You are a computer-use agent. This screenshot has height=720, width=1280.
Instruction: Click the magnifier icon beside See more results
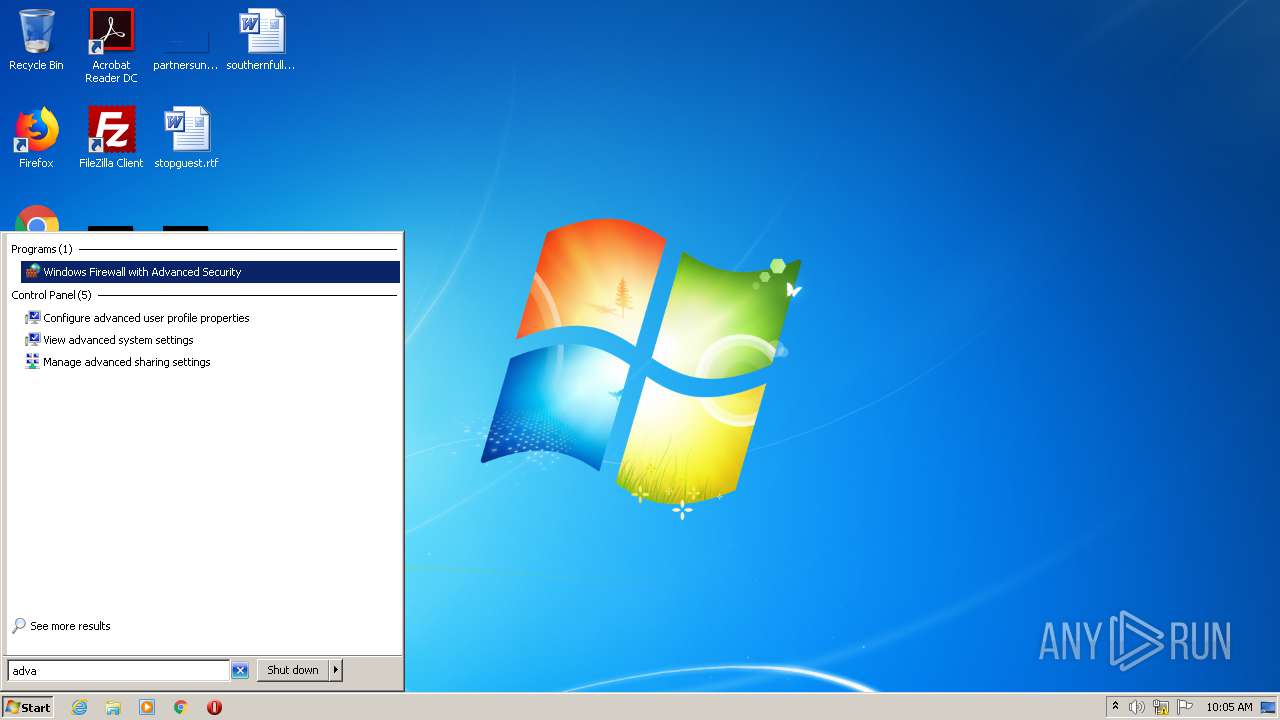[19, 626]
